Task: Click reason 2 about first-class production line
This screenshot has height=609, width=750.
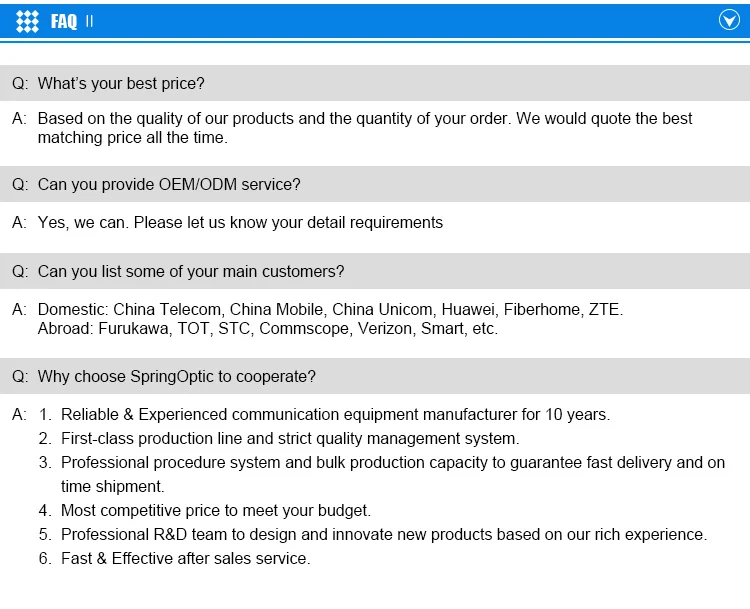Action: coord(290,438)
